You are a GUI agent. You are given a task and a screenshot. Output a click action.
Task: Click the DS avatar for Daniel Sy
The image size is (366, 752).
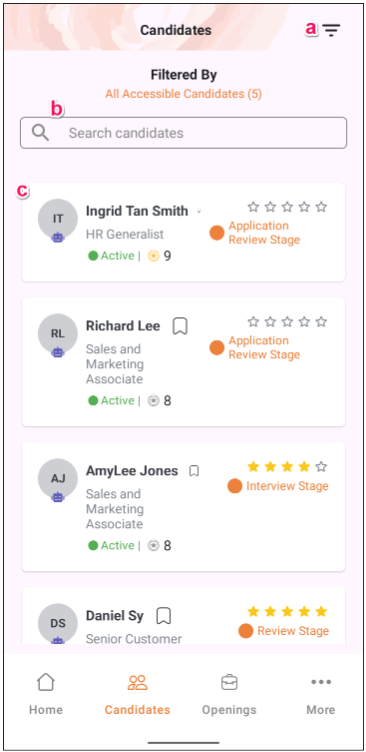pos(58,623)
